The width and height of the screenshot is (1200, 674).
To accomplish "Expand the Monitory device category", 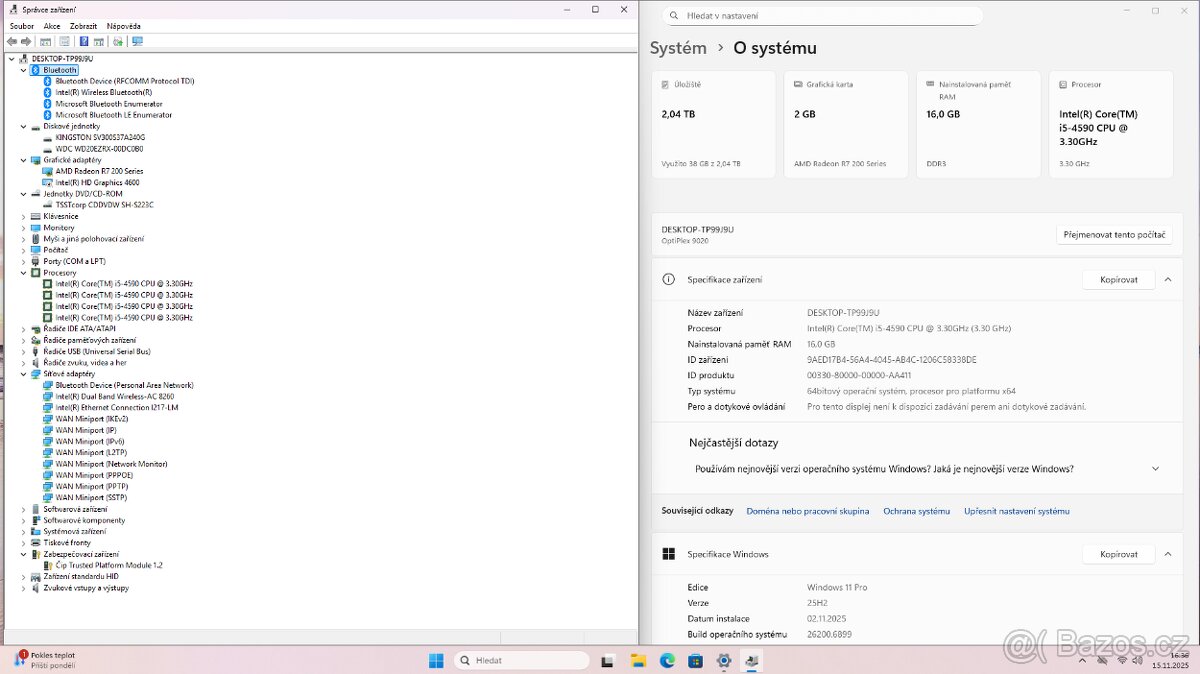I will tap(22, 227).
